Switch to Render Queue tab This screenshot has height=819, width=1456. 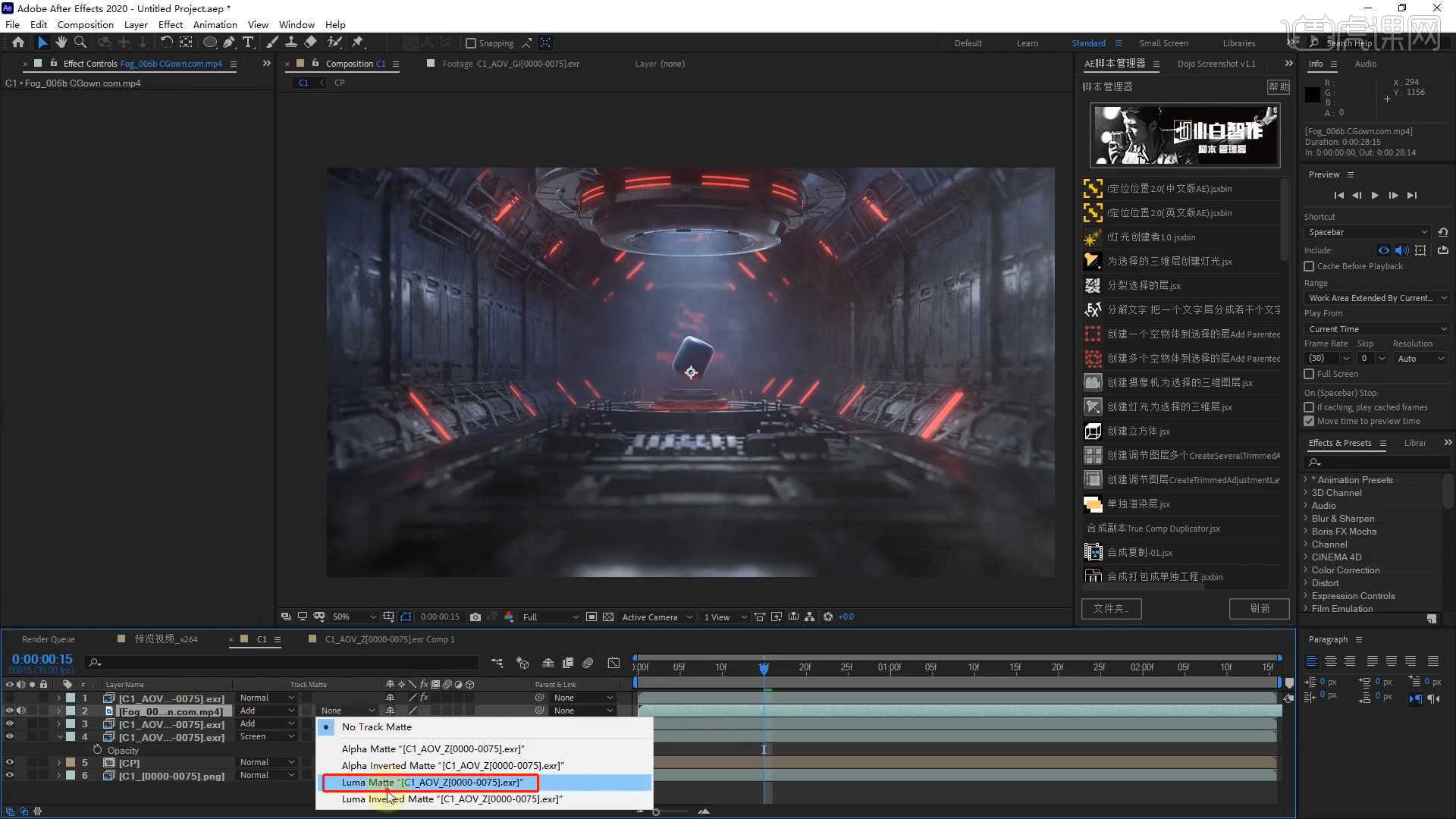48,639
